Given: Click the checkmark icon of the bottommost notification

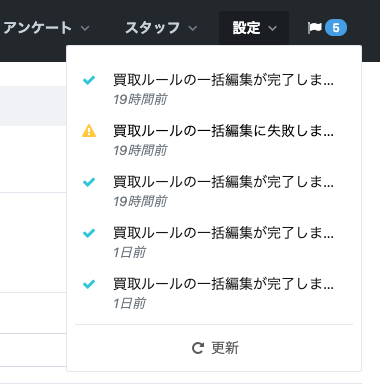Looking at the screenshot, I should pos(89,284).
